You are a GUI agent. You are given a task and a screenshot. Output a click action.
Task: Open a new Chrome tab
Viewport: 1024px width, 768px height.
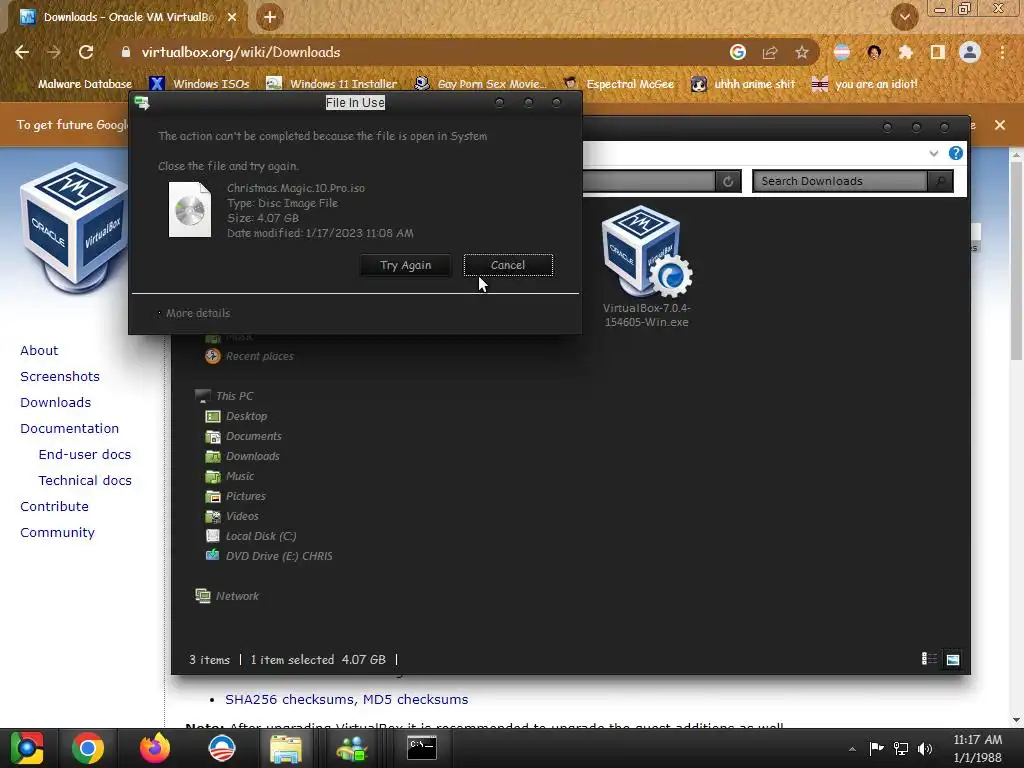(270, 17)
